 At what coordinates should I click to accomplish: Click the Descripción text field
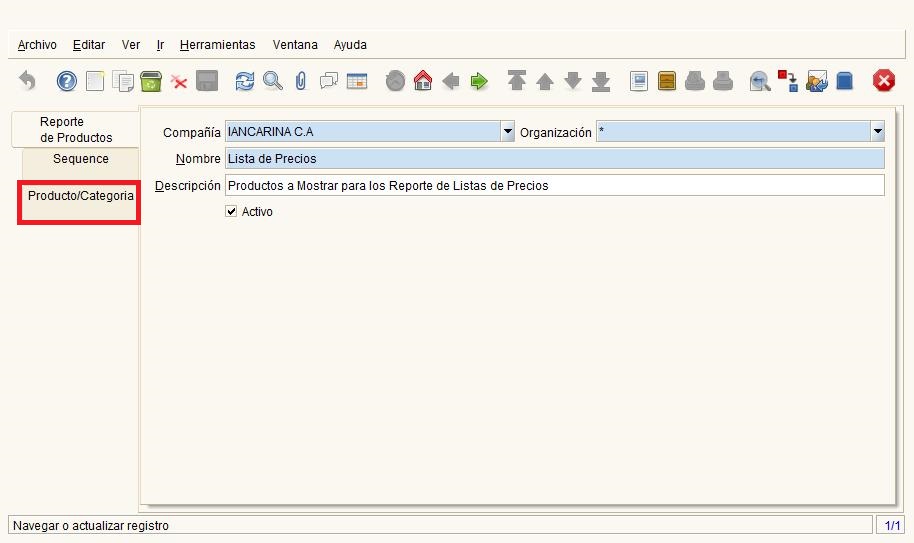554,185
